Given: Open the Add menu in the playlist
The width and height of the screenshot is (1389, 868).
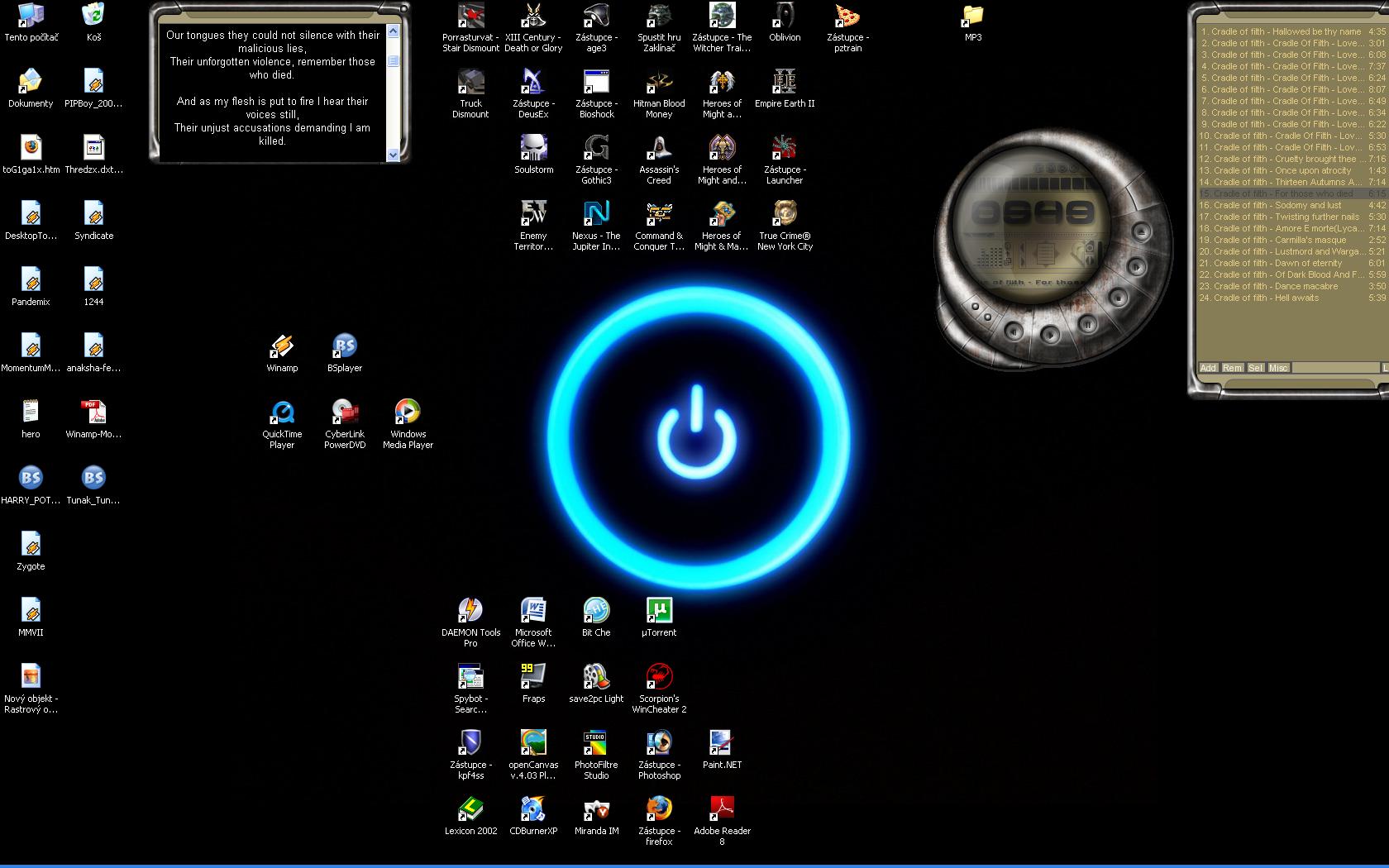Looking at the screenshot, I should click(1208, 368).
